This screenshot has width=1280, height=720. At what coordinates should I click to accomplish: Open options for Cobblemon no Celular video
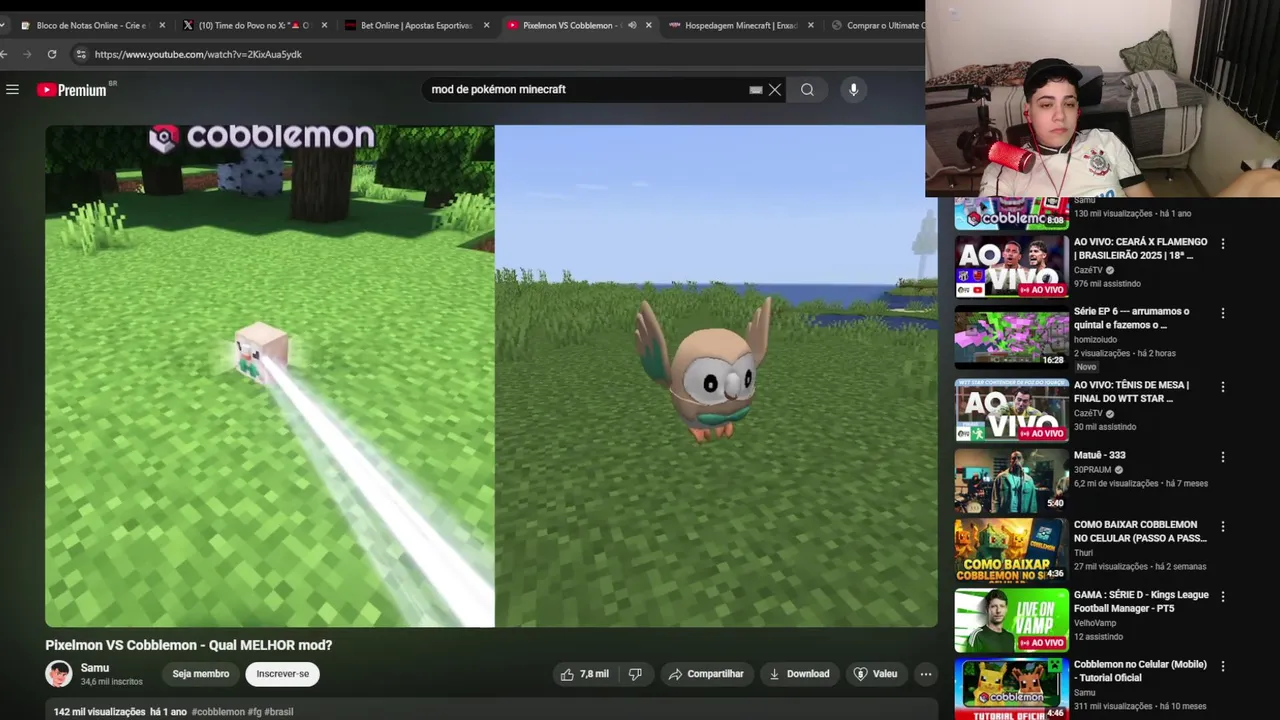coord(1222,666)
